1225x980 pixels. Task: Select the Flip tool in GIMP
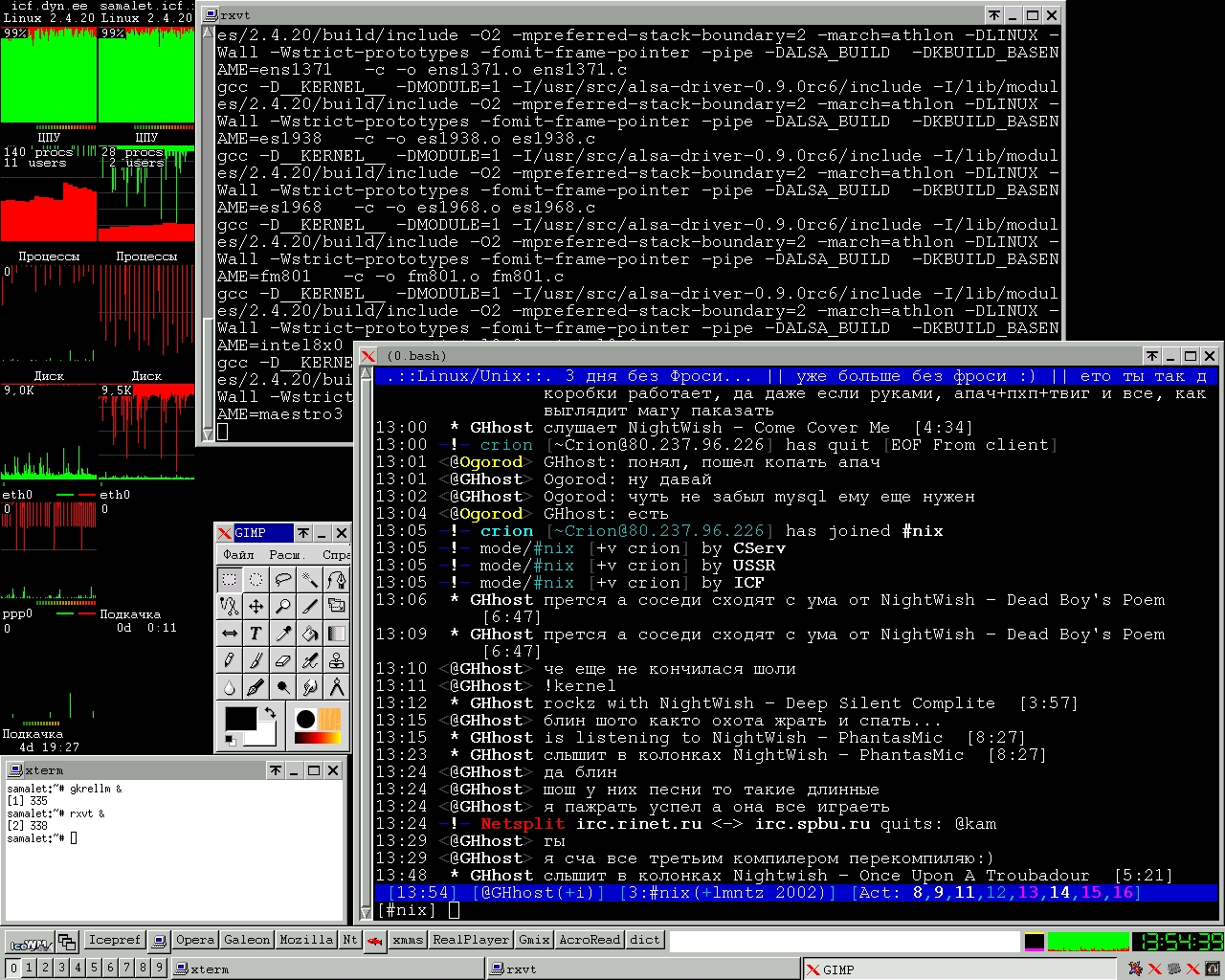pos(230,633)
